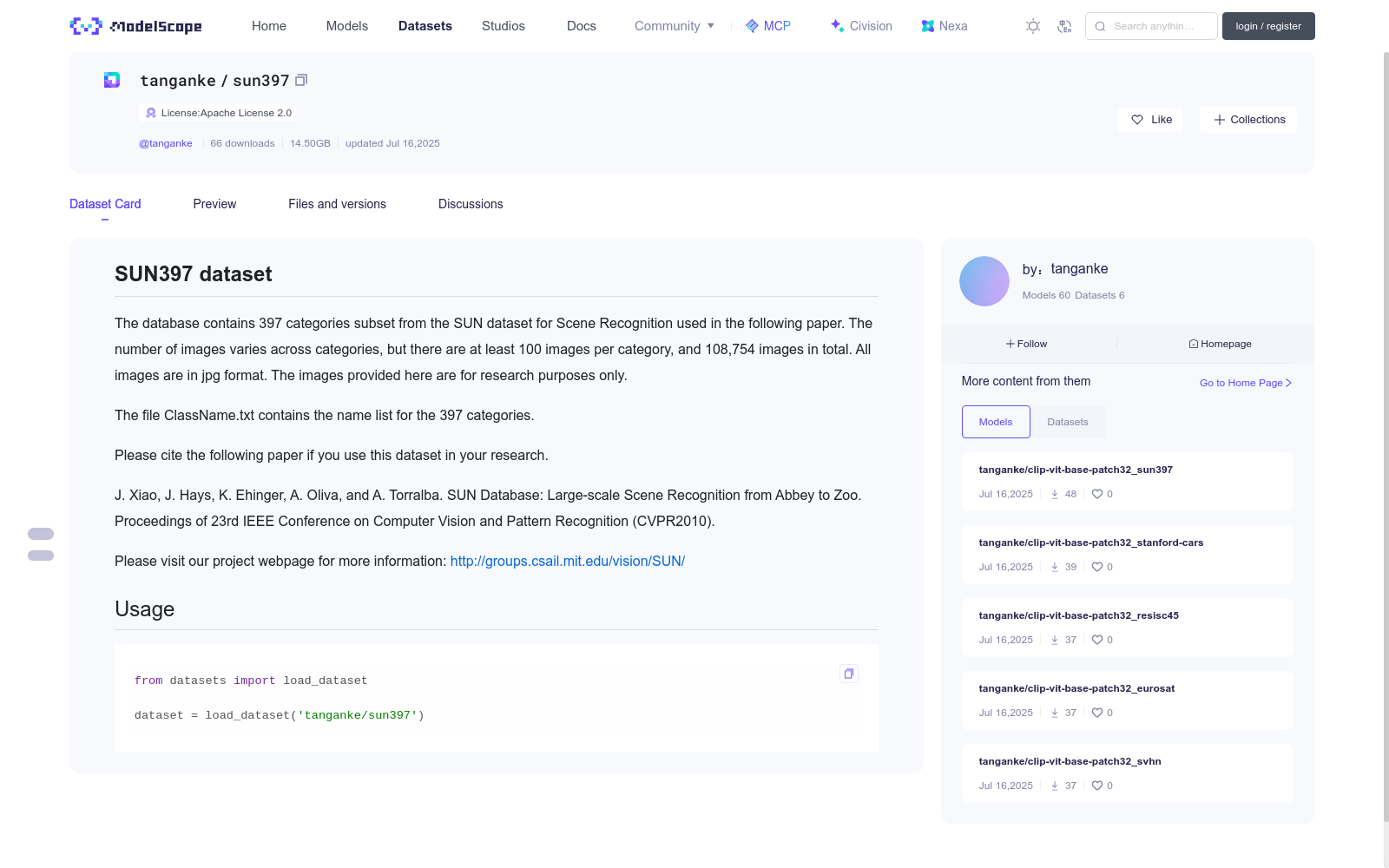Click the login / register button
Screen dimensions: 1389x868
[1268, 26]
